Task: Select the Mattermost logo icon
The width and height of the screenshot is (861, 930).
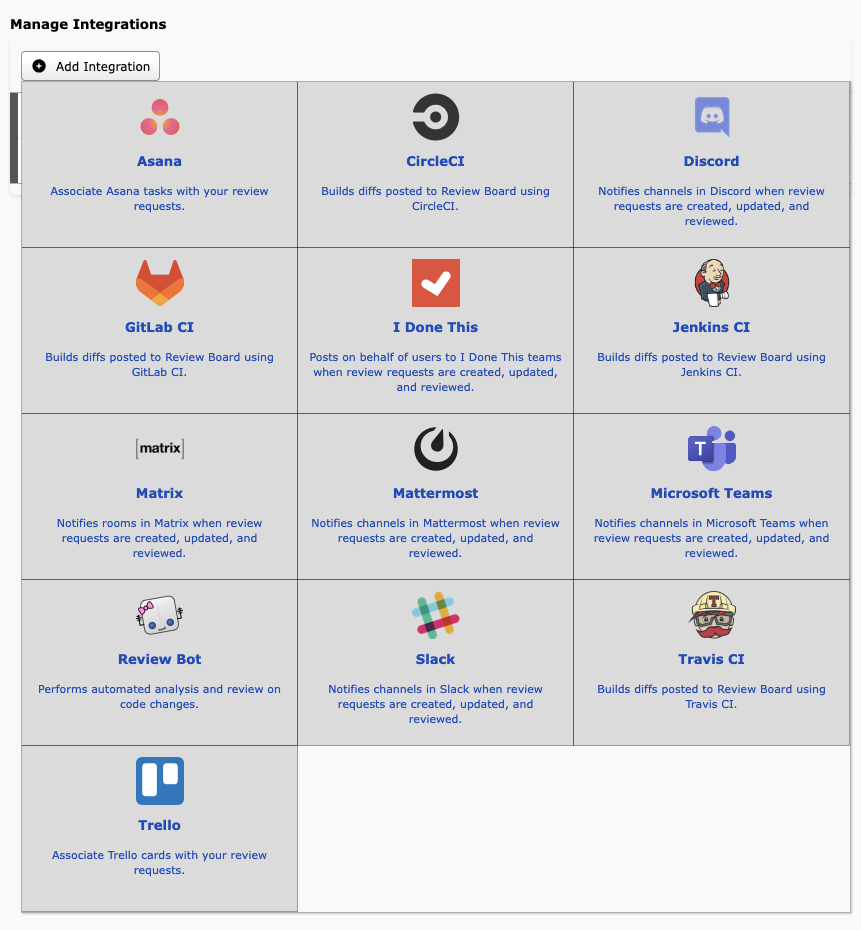Action: coord(435,448)
